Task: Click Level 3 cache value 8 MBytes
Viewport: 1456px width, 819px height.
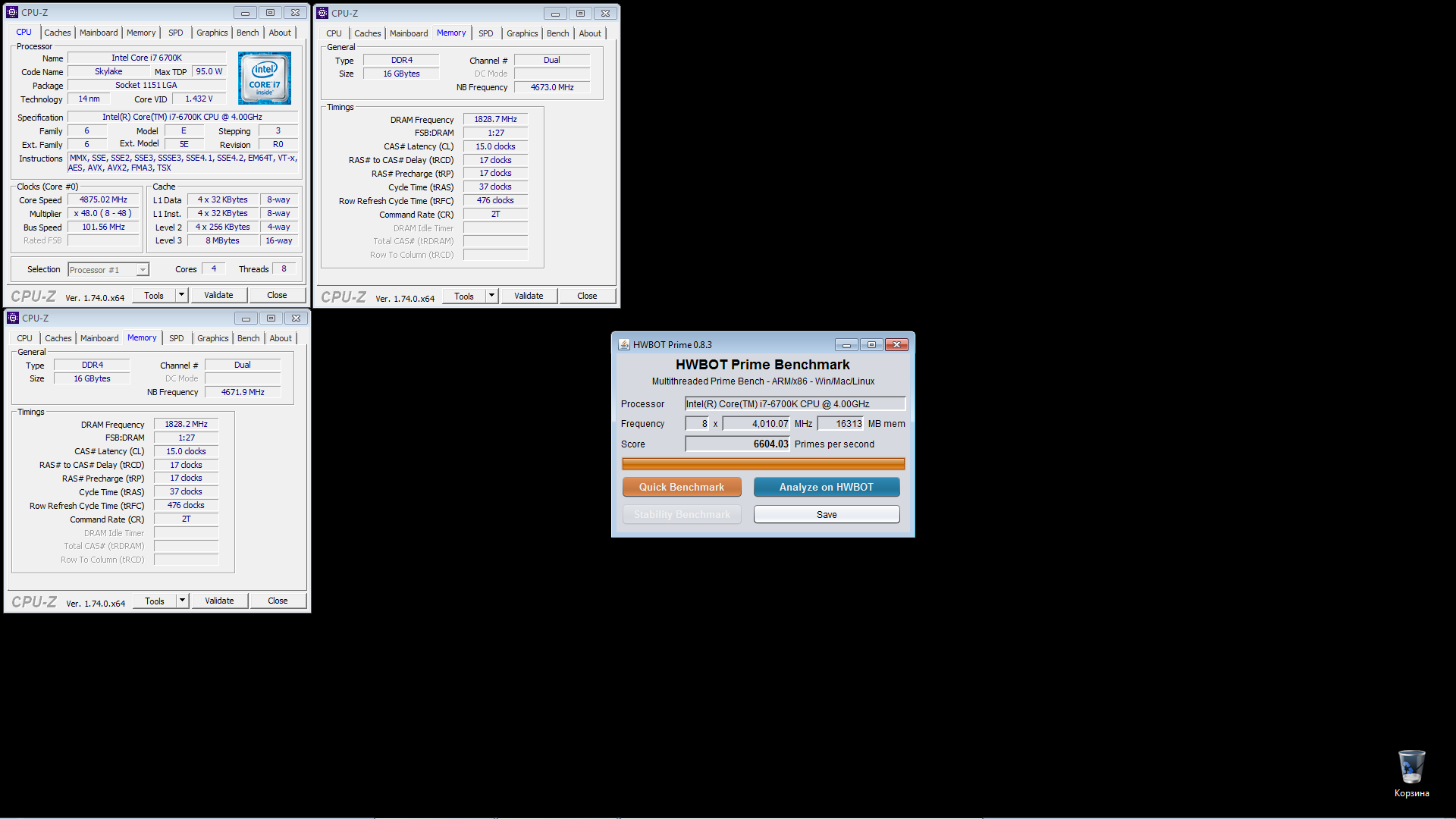Action: (222, 241)
